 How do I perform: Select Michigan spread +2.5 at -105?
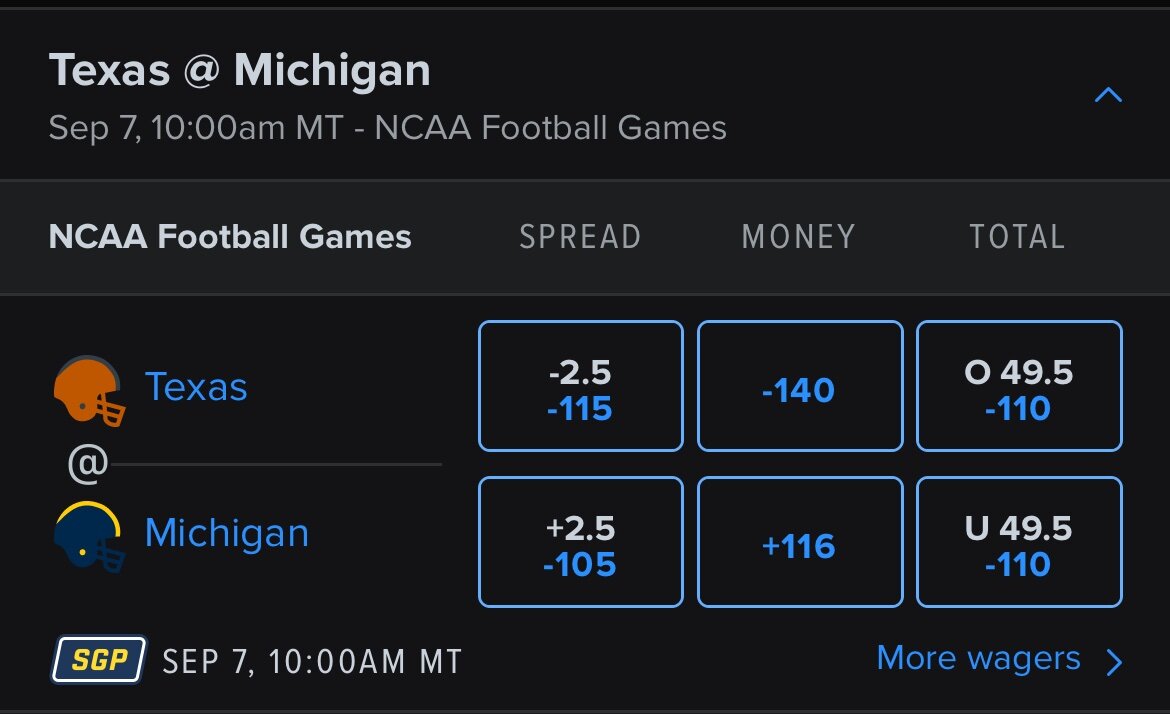pos(581,542)
